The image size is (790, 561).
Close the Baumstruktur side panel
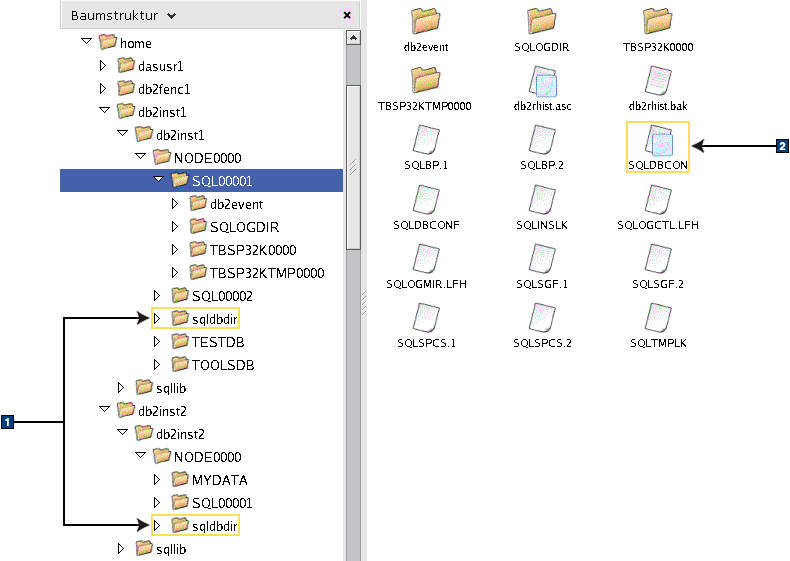click(x=347, y=15)
